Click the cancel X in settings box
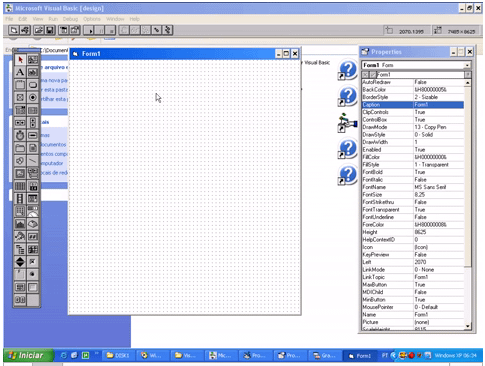The image size is (485, 366). coord(366,75)
